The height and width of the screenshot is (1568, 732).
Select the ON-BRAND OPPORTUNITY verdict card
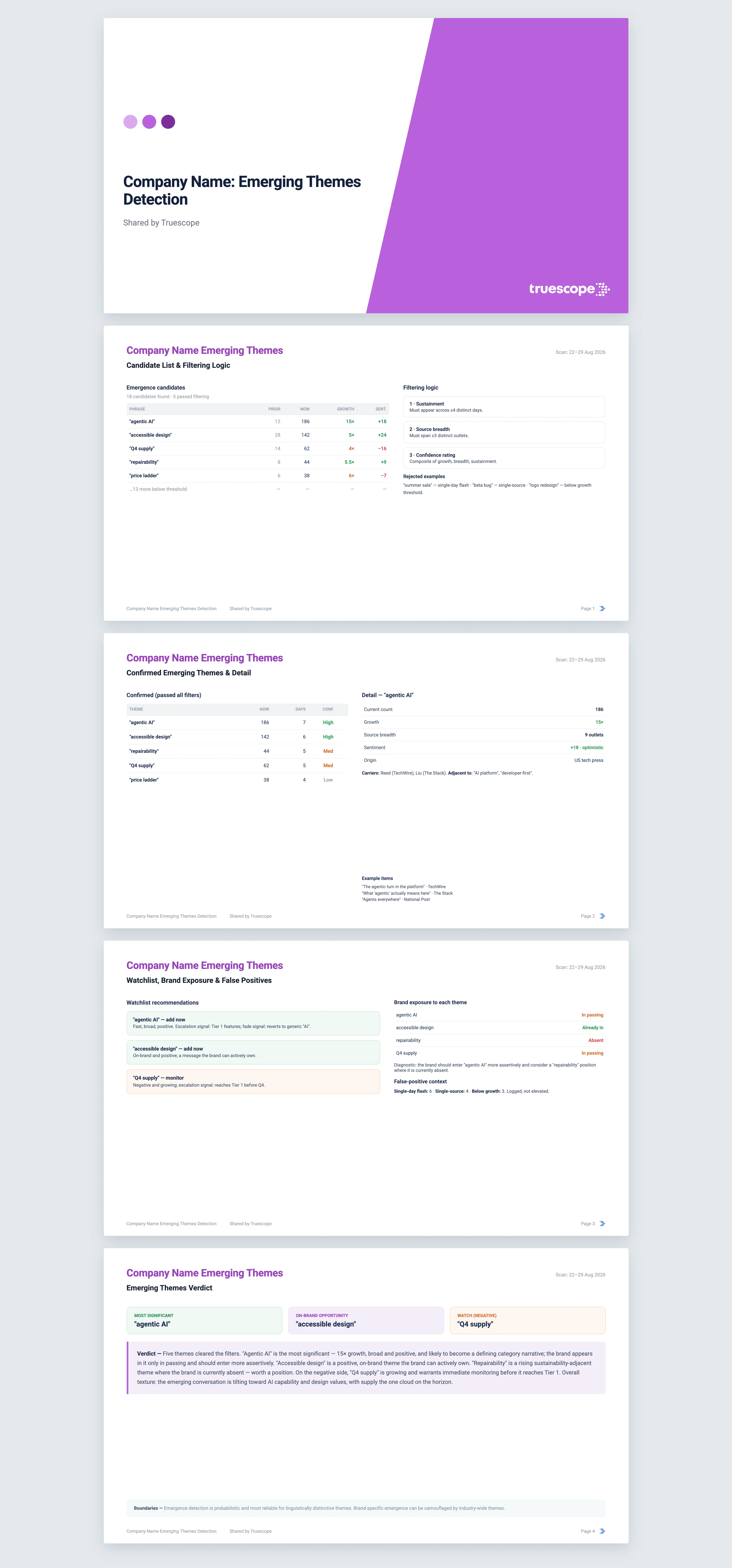pyautogui.click(x=366, y=1320)
